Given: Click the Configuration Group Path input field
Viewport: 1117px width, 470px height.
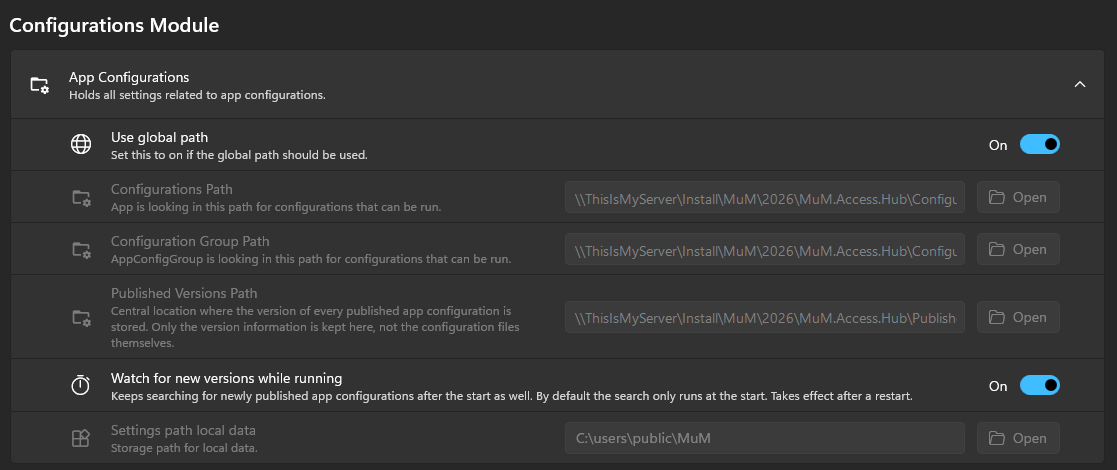Looking at the screenshot, I should [x=765, y=249].
